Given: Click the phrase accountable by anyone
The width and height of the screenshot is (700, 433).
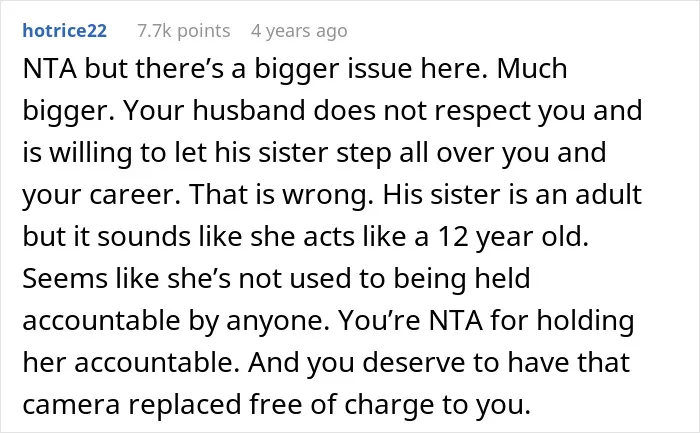Looking at the screenshot, I should [176, 321].
